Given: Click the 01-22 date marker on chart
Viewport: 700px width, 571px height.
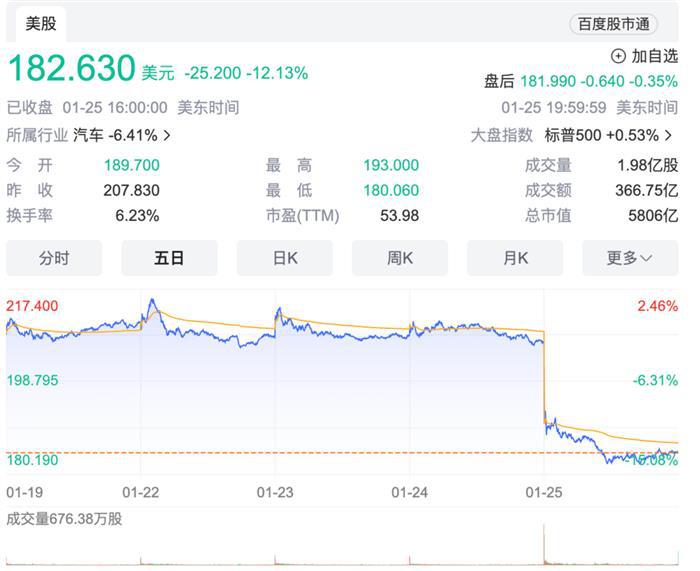Looking at the screenshot, I should pyautogui.click(x=140, y=492).
